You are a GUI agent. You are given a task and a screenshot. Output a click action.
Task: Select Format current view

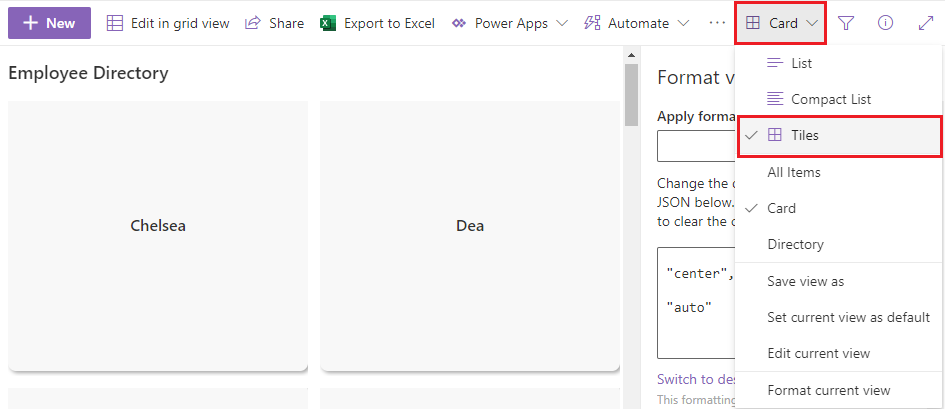tap(838, 390)
